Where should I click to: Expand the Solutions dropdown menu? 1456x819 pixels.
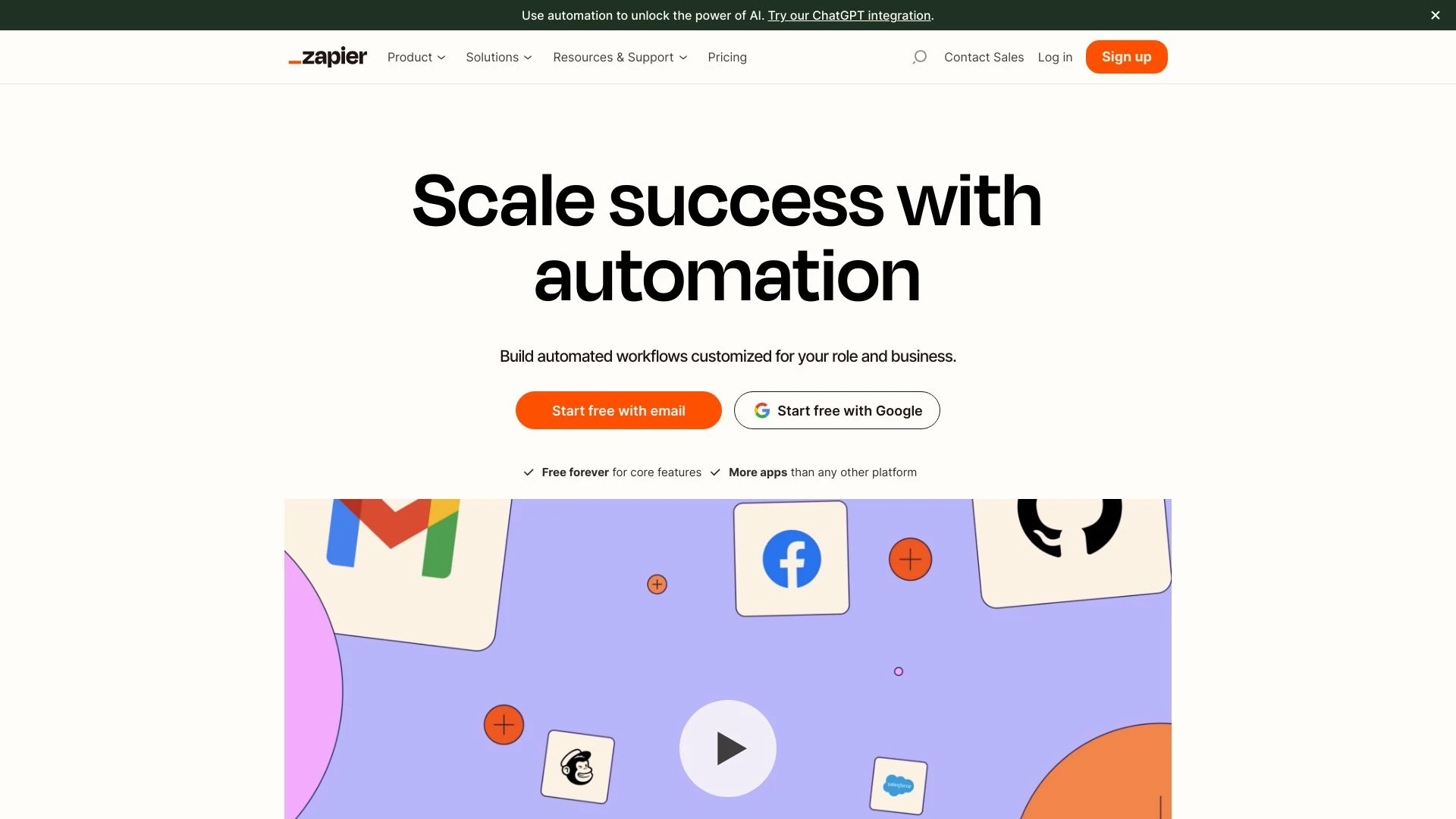click(499, 57)
